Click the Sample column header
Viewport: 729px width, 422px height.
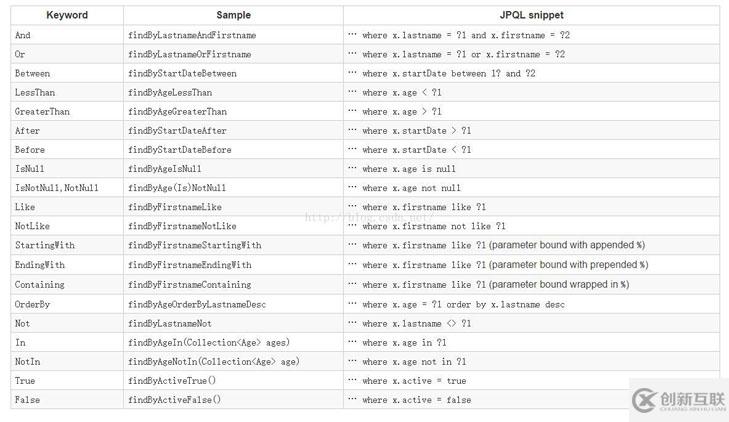tap(233, 15)
